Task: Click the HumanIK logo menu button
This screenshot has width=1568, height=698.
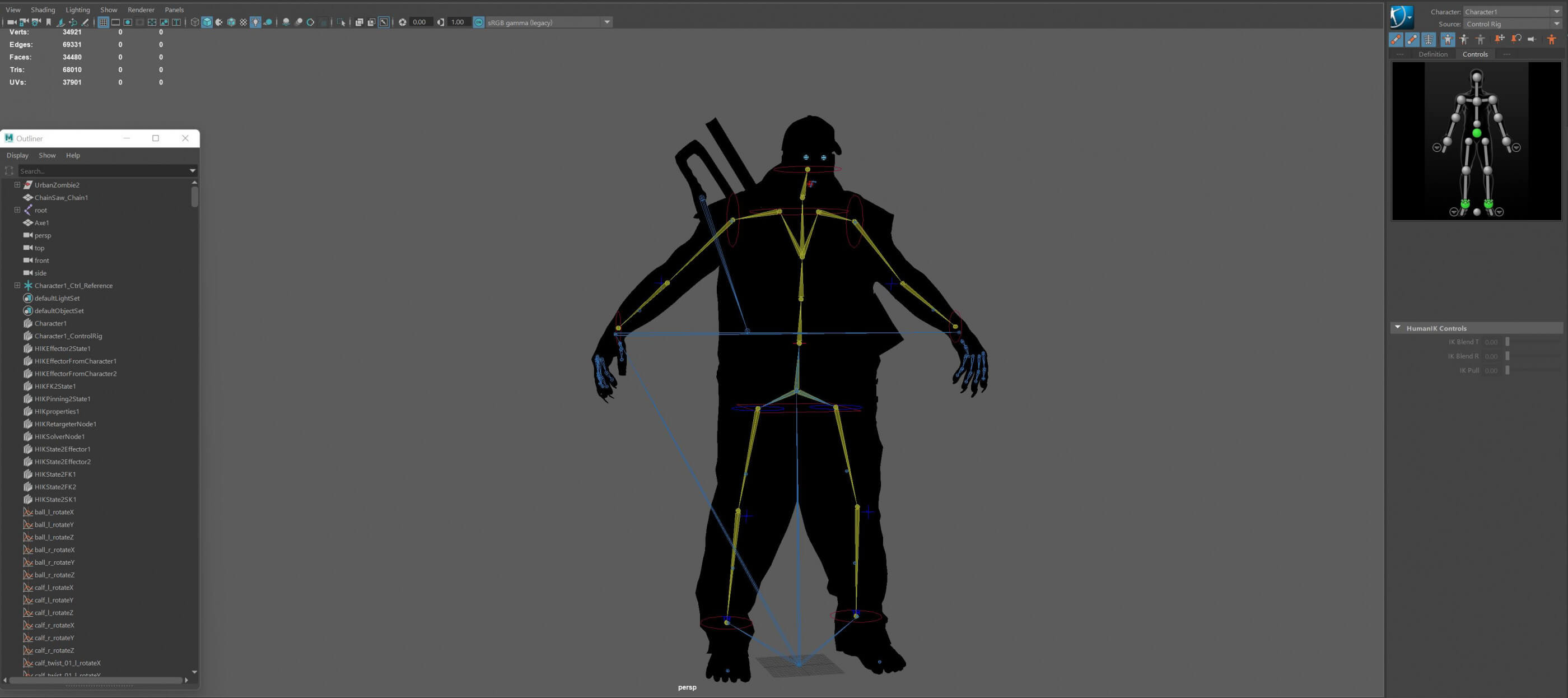Action: [x=1401, y=17]
